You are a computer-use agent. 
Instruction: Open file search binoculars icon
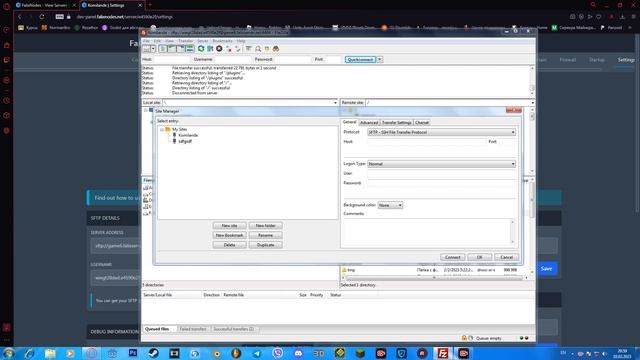point(276,49)
